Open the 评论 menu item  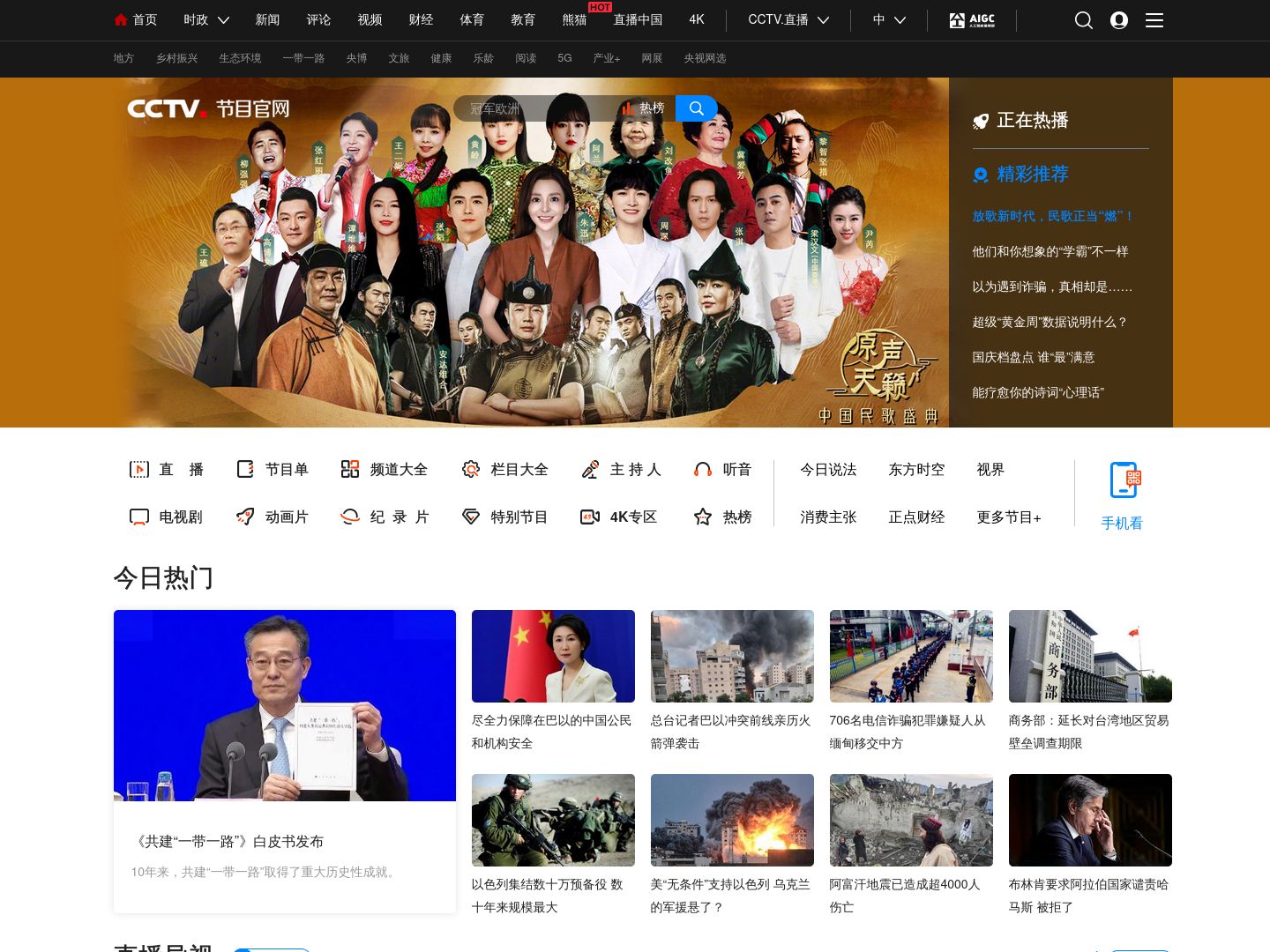pos(318,19)
